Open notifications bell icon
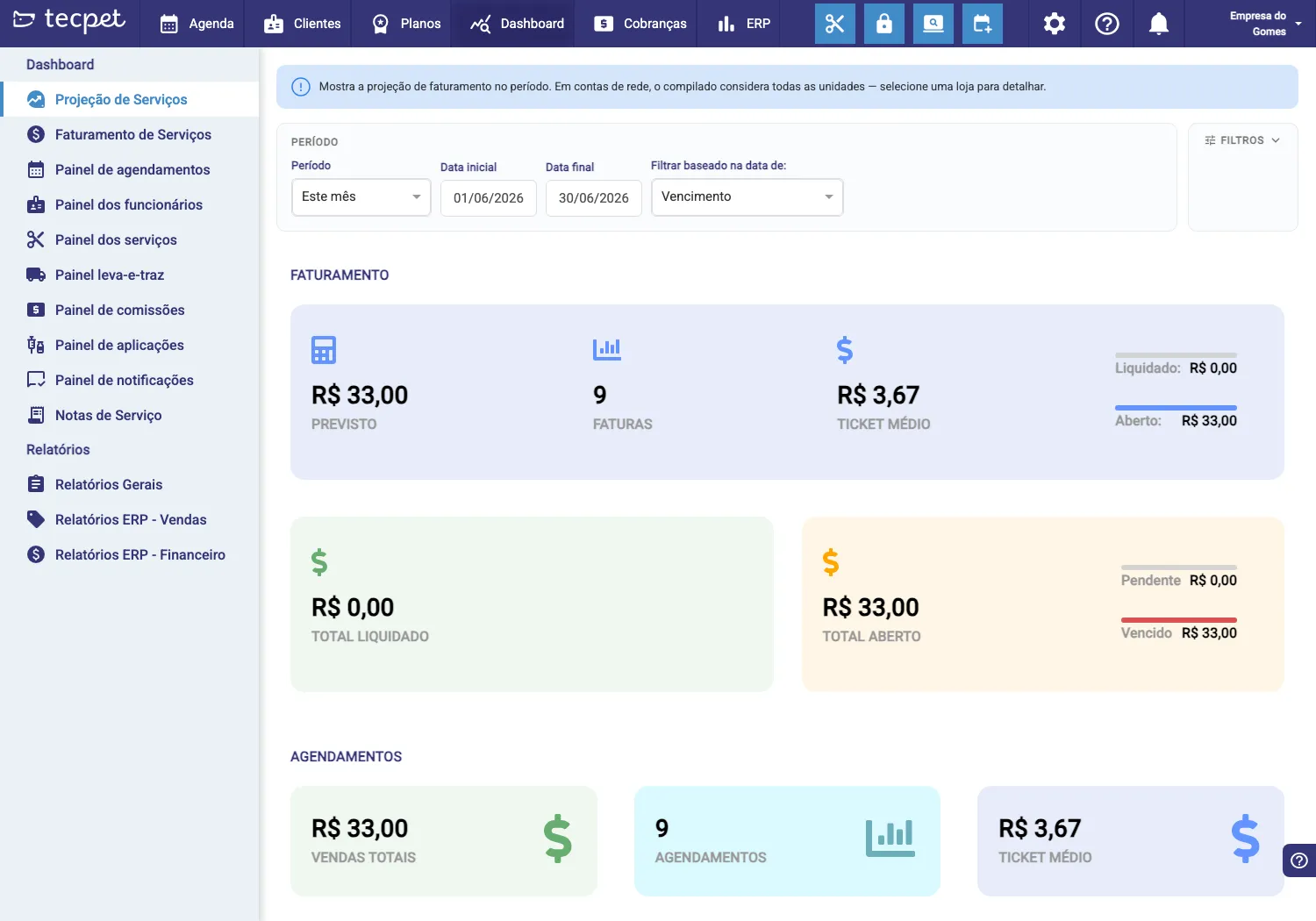Screen dimensions: 1316x921 pyautogui.click(x=1159, y=24)
